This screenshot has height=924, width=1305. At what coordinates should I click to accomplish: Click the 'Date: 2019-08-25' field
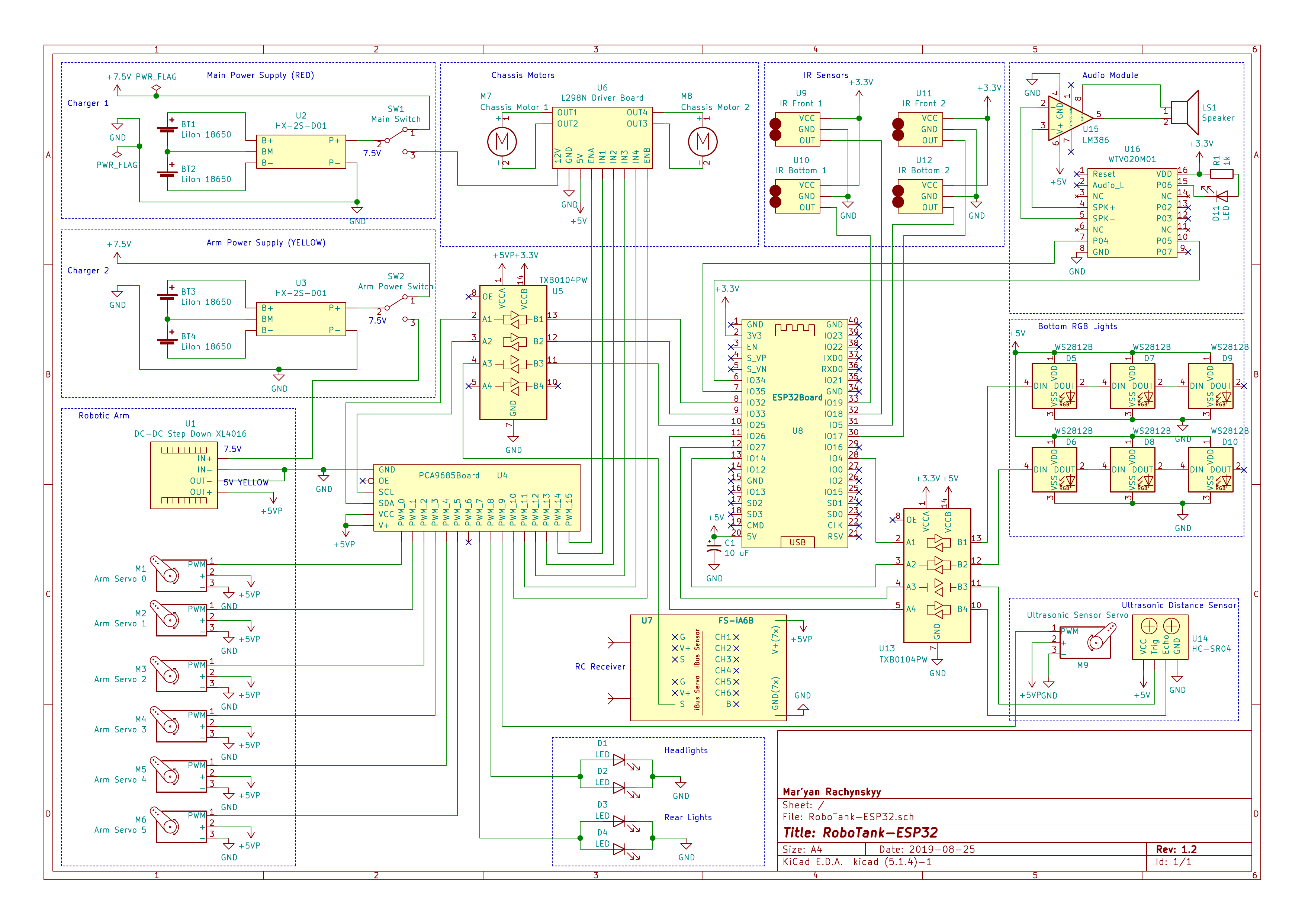927,849
